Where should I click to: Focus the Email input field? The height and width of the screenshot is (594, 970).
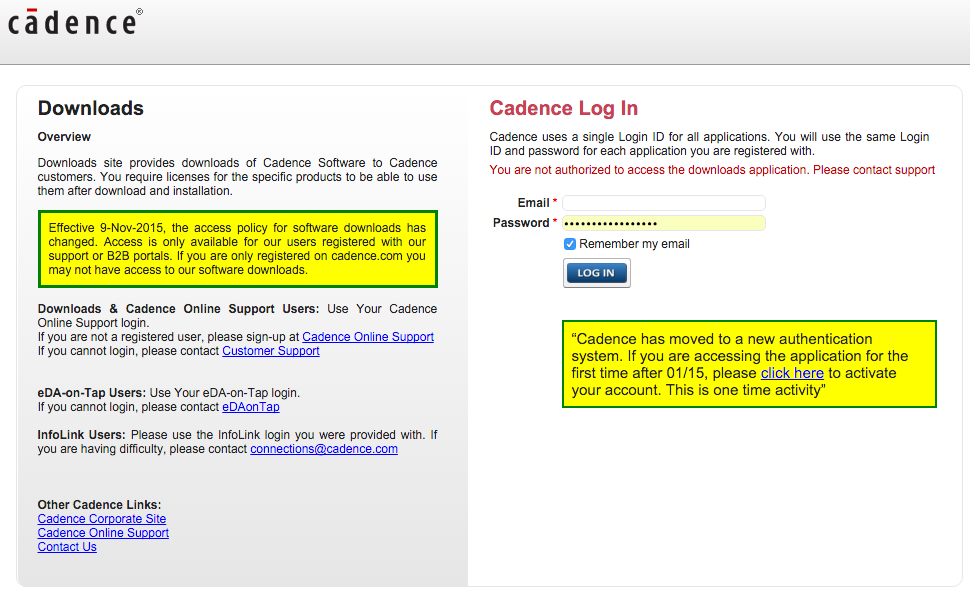click(x=664, y=203)
